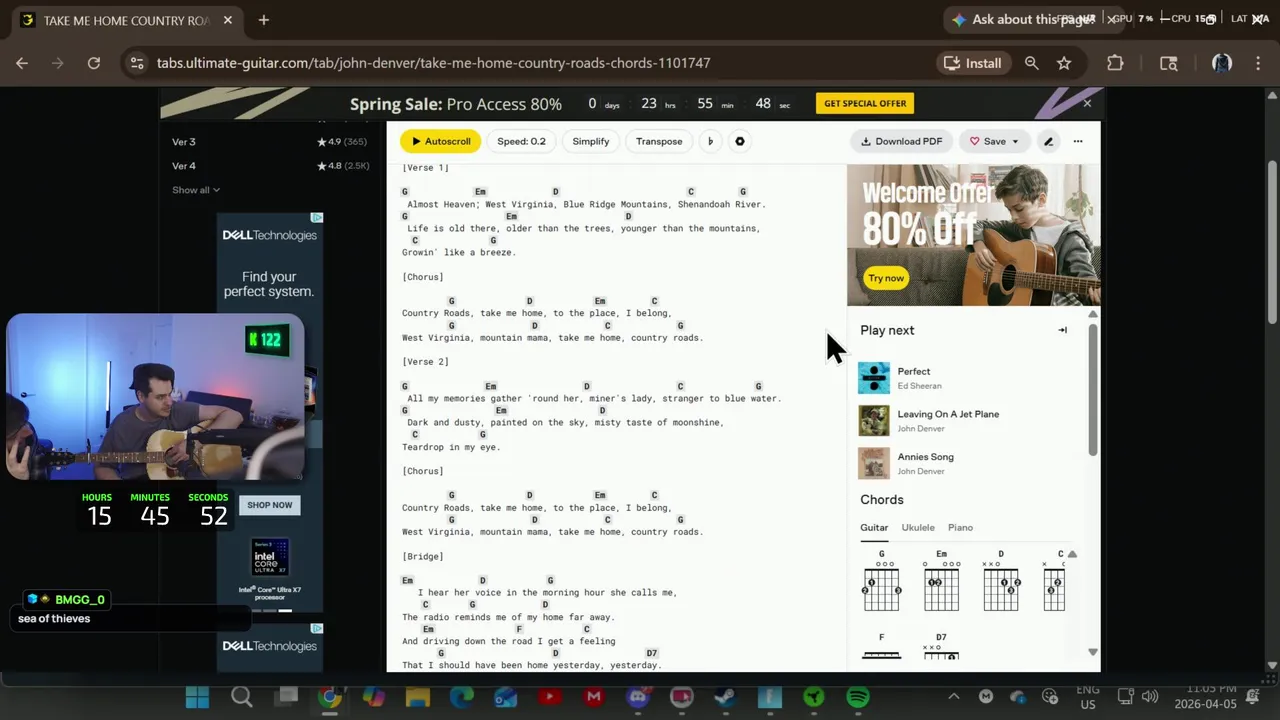Viewport: 1280px width, 720px height.
Task: Click the top Dell AdChoices icon
Action: [317, 217]
